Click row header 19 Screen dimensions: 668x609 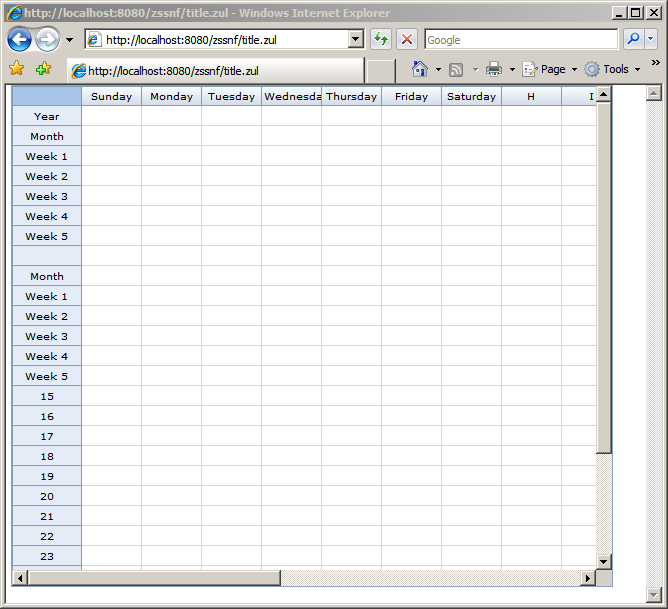point(47,476)
